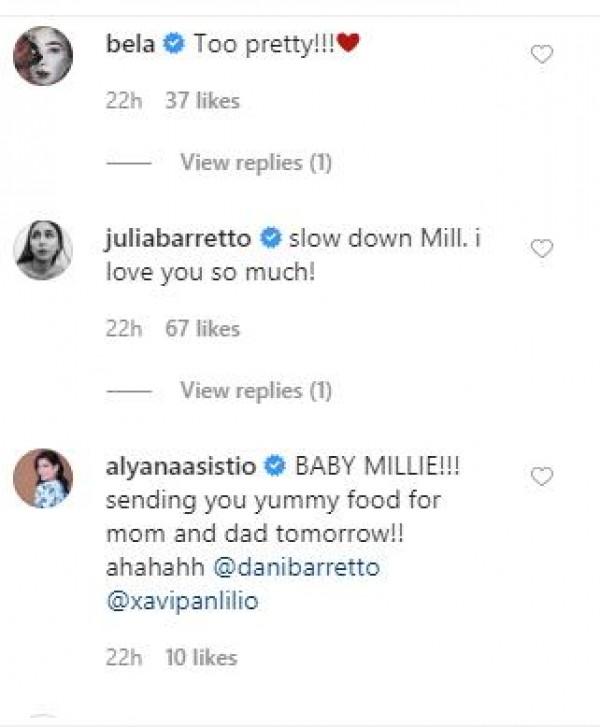The width and height of the screenshot is (600, 727).
Task: See the 10 likes on alyanaasistio's comment
Action: click(203, 657)
